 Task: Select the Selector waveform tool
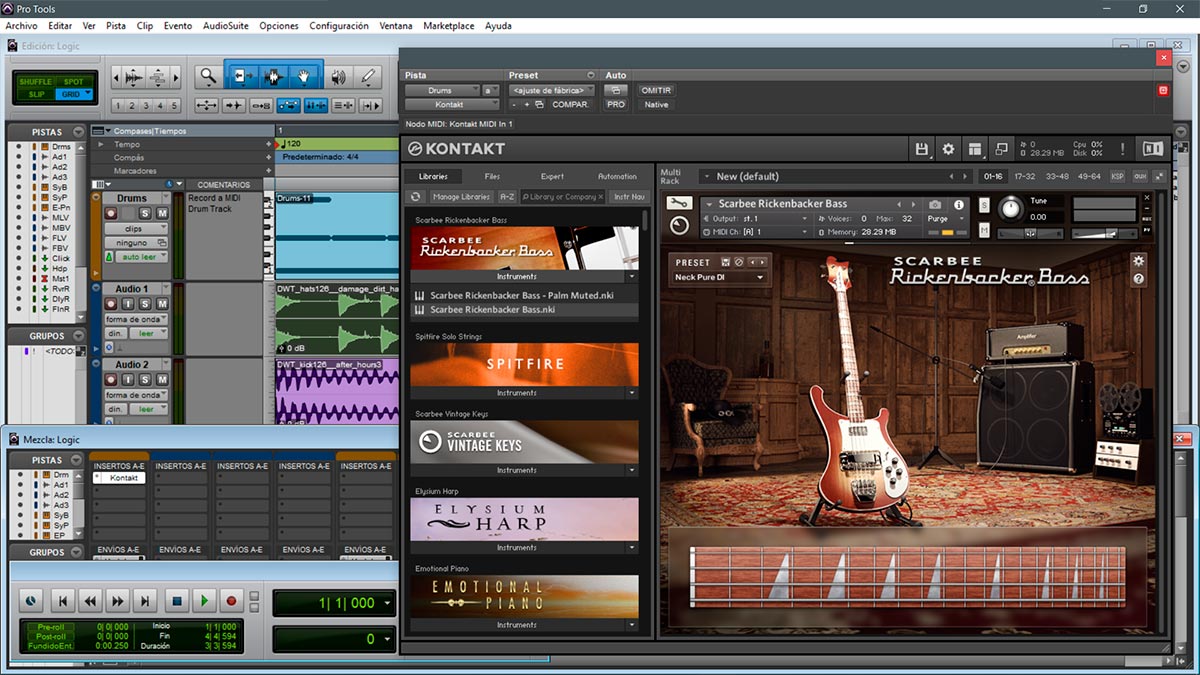click(x=272, y=76)
